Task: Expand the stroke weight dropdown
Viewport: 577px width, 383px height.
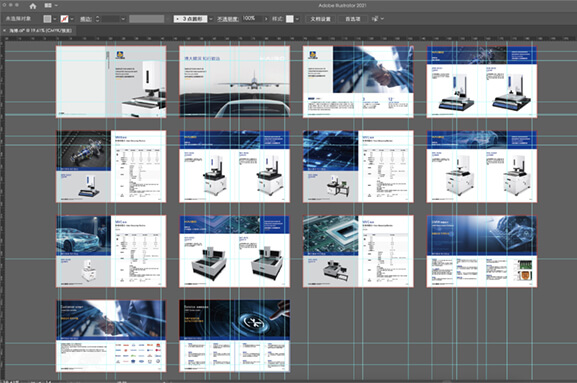Action: pos(123,19)
